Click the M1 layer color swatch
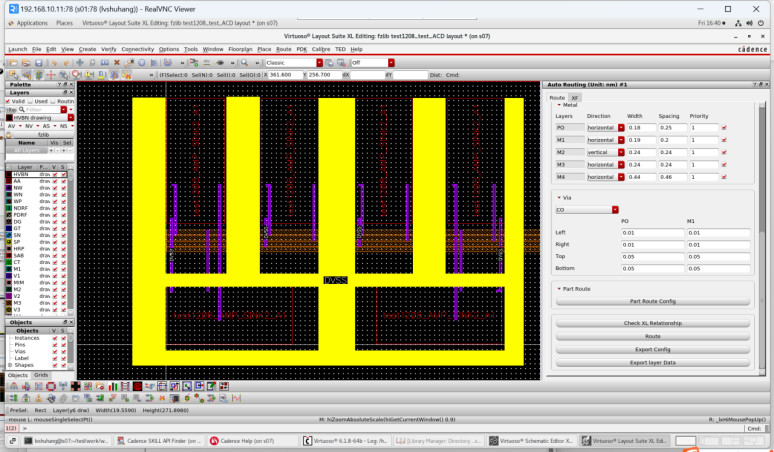The height and width of the screenshot is (452, 774). tap(9, 269)
